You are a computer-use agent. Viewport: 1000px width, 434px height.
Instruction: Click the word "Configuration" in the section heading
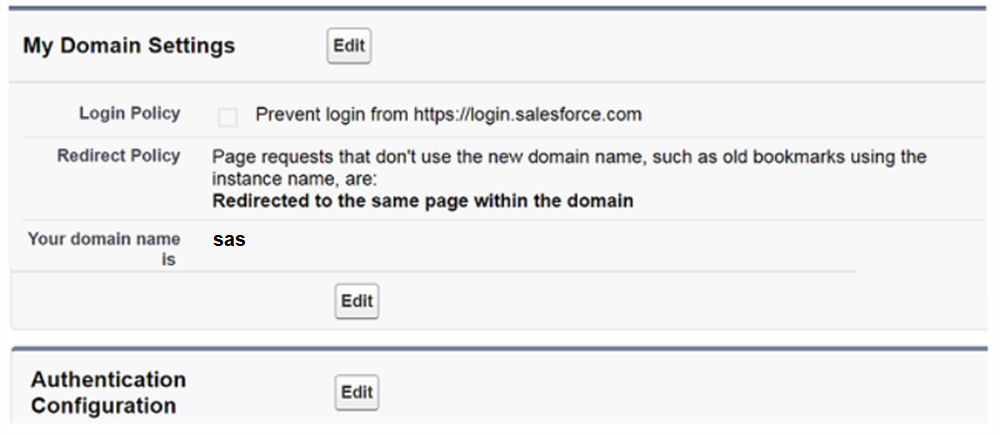coord(103,406)
